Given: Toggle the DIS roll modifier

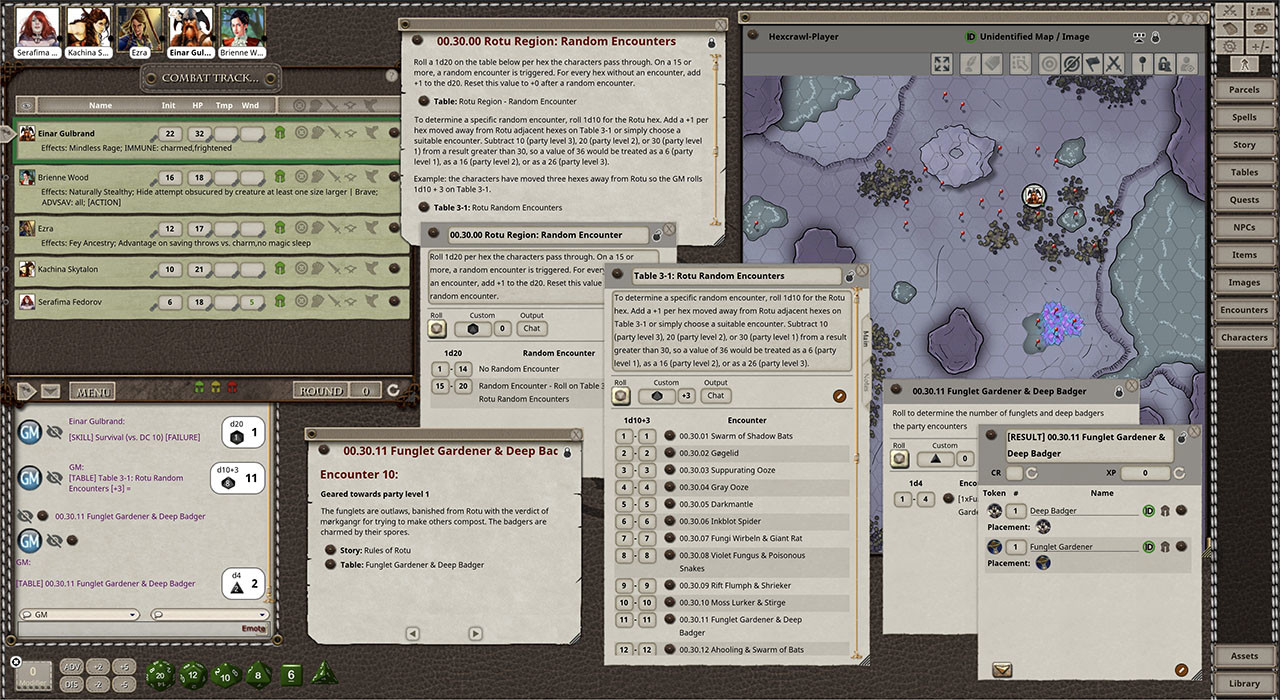Looking at the screenshot, I should click(72, 684).
